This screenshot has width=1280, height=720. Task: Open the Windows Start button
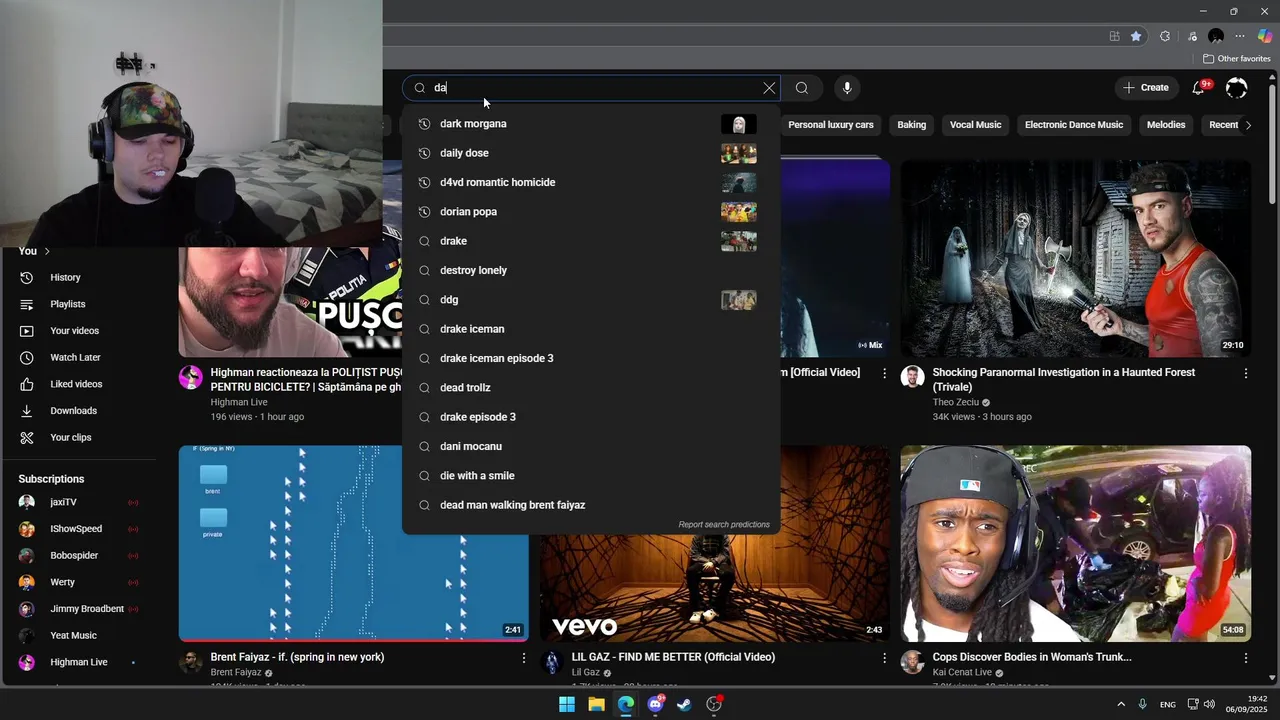pyautogui.click(x=567, y=704)
